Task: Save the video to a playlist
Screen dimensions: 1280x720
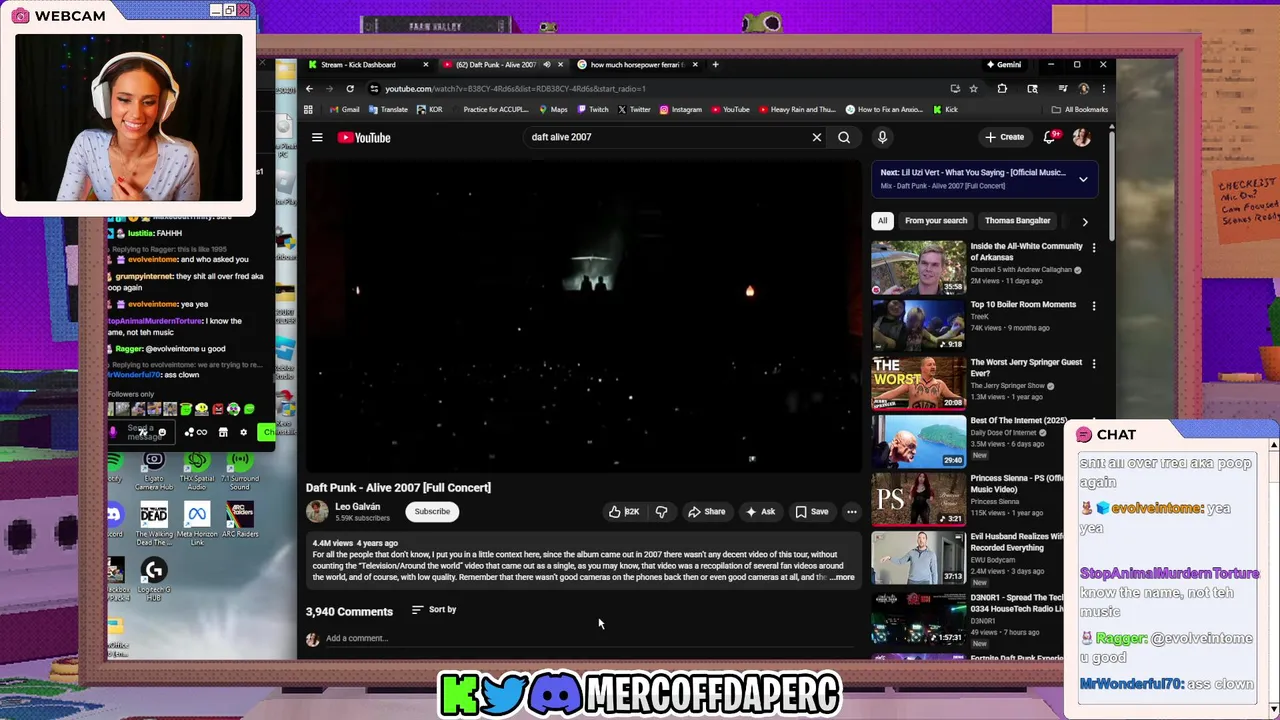Action: click(x=812, y=512)
